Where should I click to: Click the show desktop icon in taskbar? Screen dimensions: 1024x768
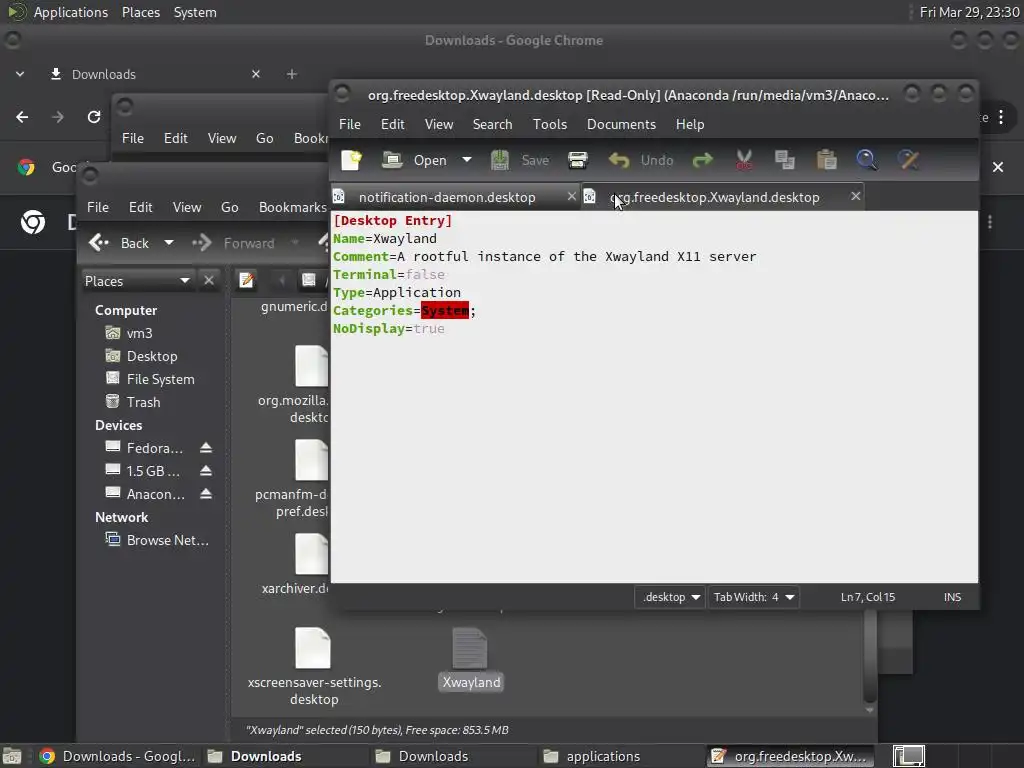coord(12,756)
